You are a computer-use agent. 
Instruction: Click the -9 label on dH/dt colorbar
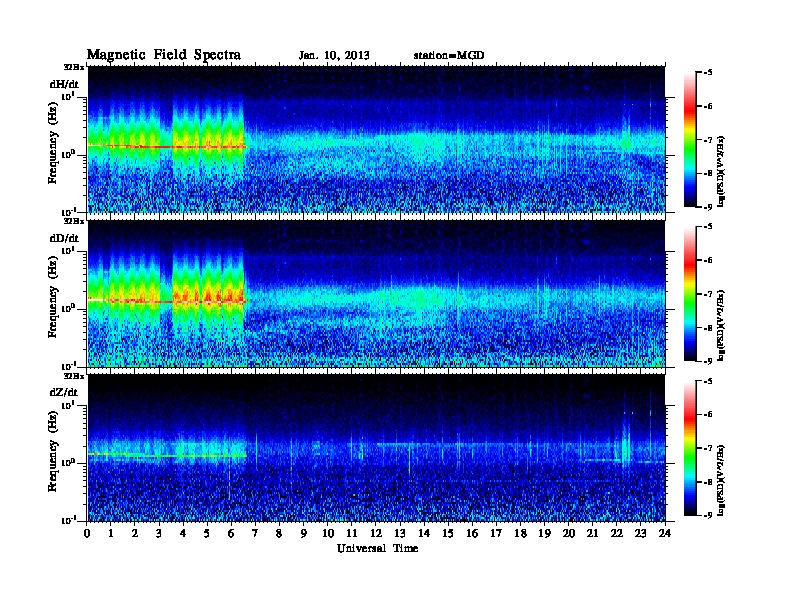pyautogui.click(x=708, y=207)
